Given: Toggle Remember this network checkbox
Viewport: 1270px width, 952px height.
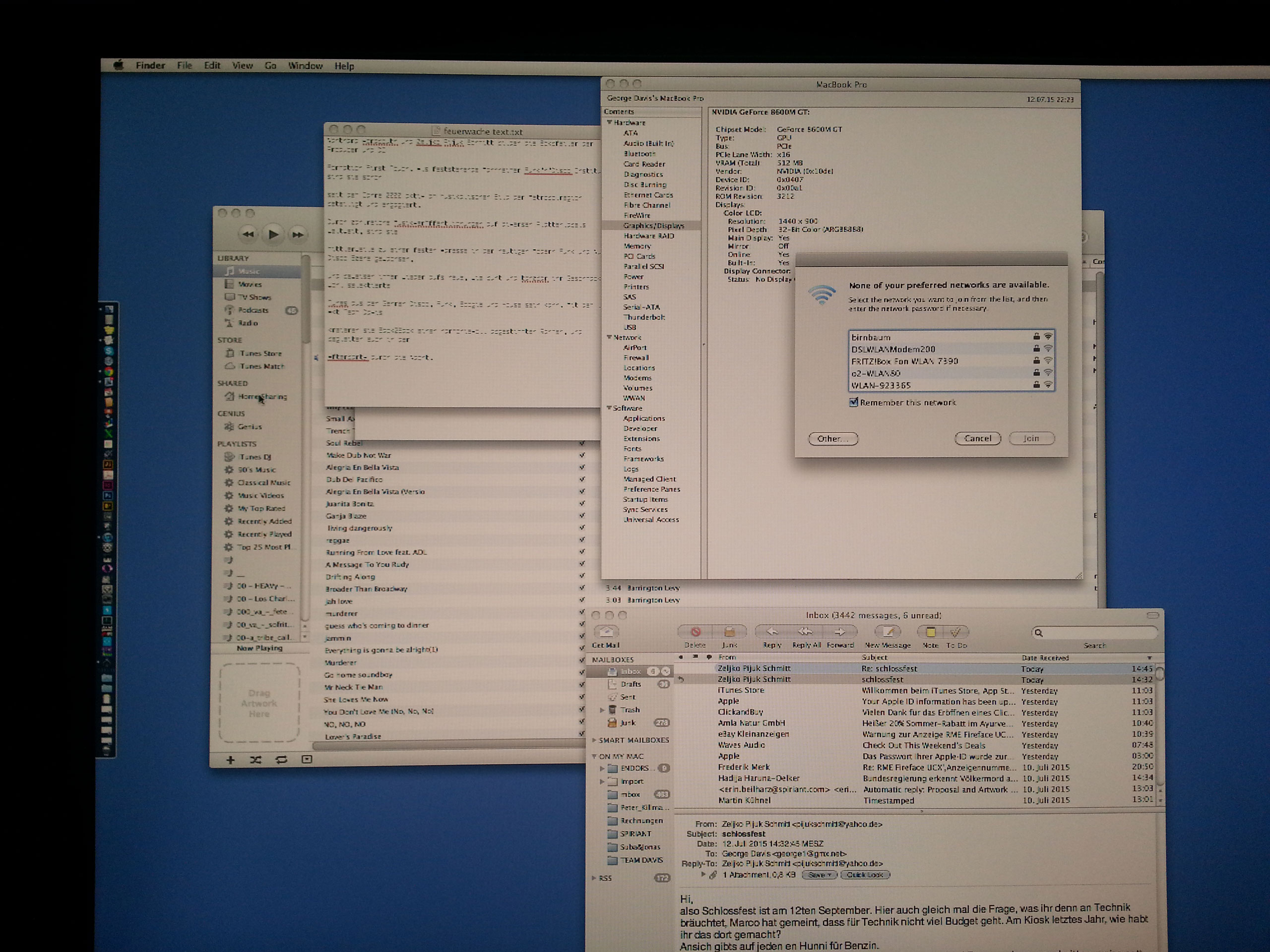Looking at the screenshot, I should [x=854, y=402].
